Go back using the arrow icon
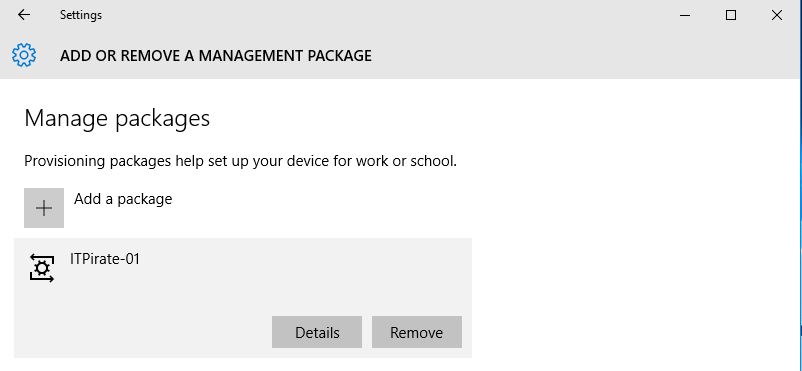802x371 pixels. 24,15
